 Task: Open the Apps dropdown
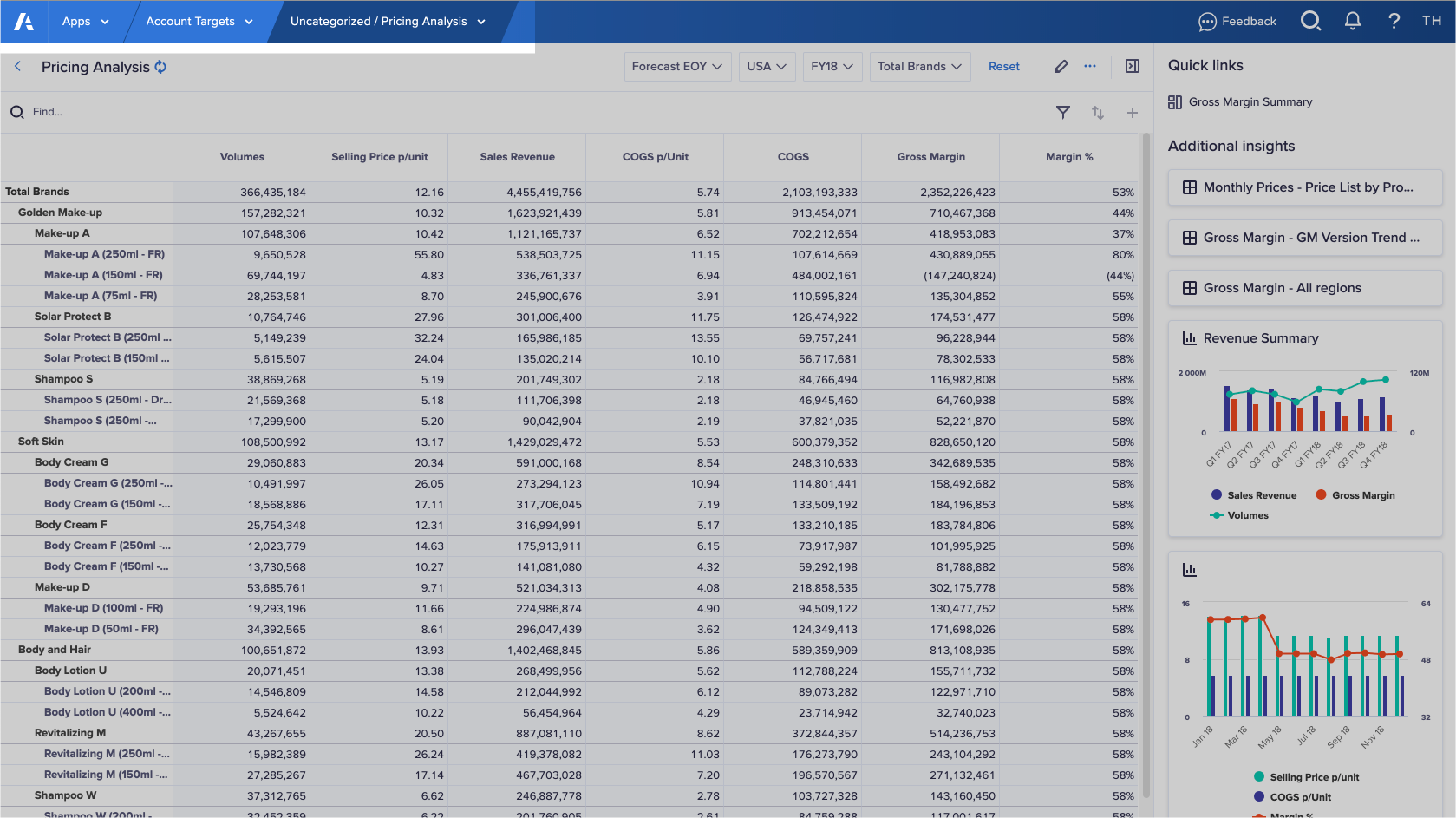pyautogui.click(x=85, y=22)
